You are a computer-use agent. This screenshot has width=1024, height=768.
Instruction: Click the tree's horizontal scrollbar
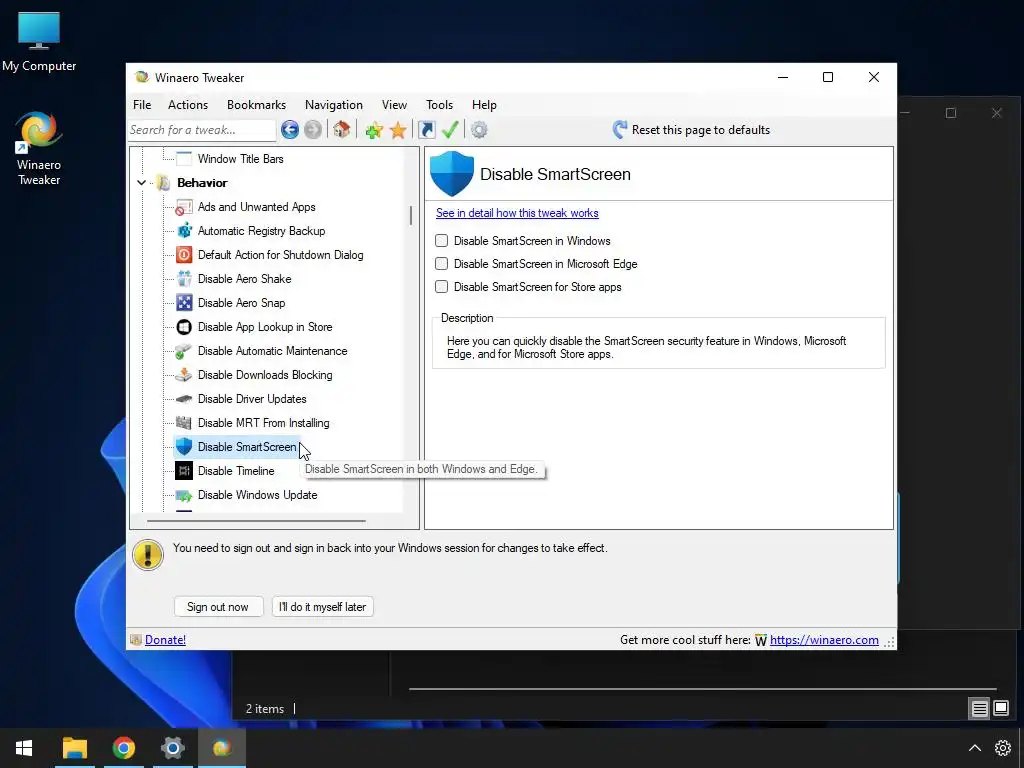(x=256, y=521)
